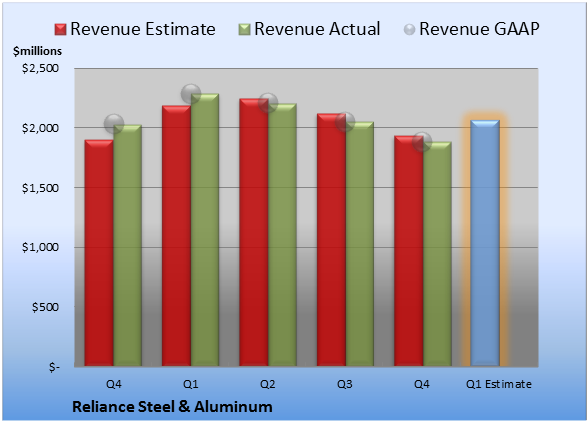Click the "Q1 Estimate" category label

[499, 384]
